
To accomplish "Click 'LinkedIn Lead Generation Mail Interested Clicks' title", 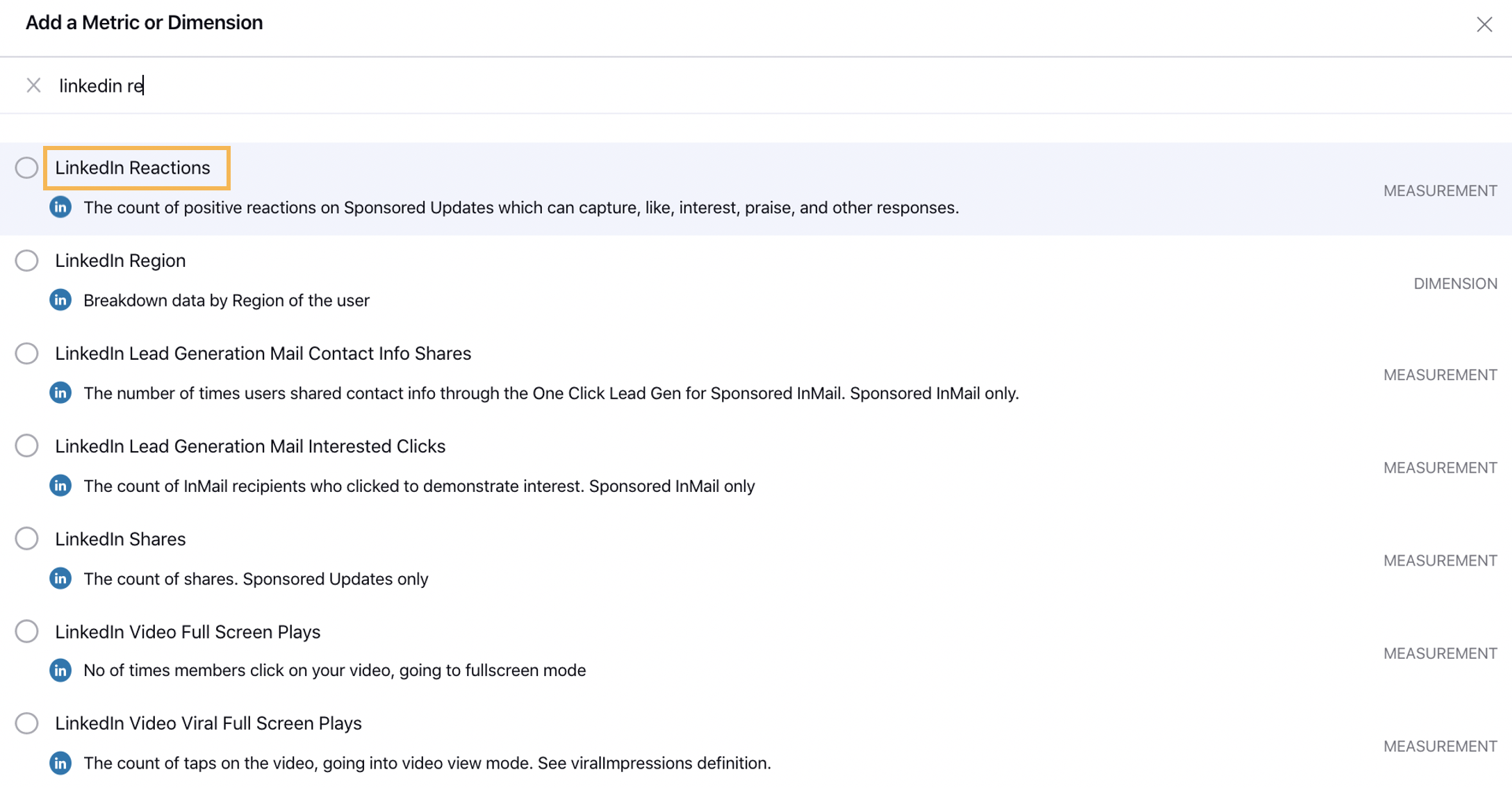I will pos(250,445).
